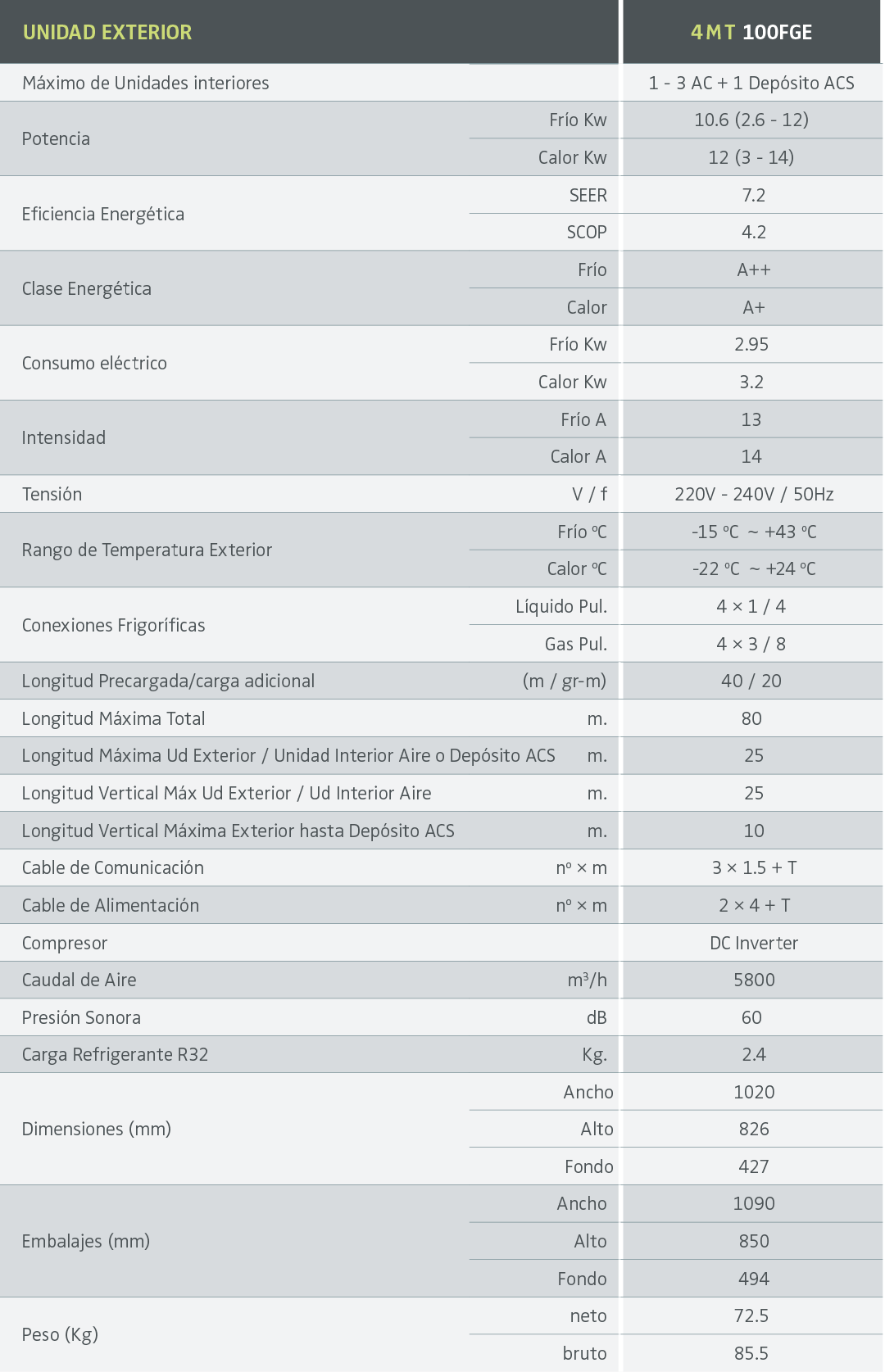885x1372 pixels.
Task: Click the Embalajes Alto value 850
Action: tap(754, 1241)
